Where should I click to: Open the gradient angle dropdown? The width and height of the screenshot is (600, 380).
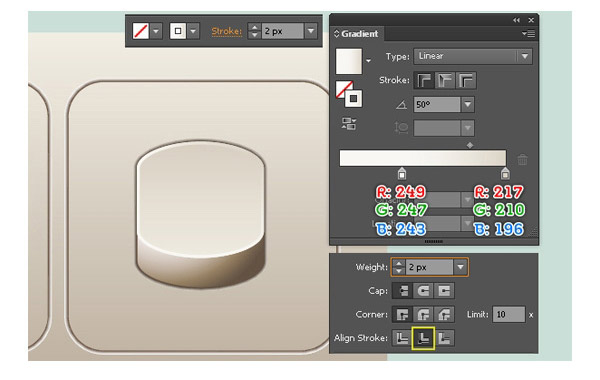(468, 104)
